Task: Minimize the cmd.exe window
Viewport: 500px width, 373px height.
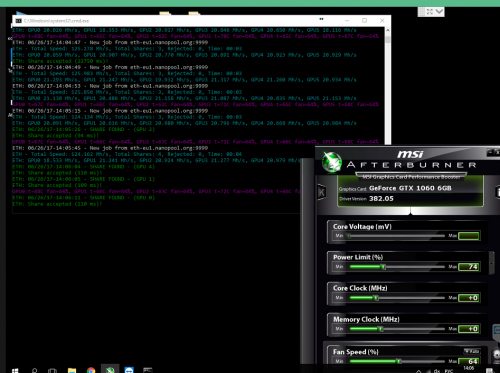Action: tap(347, 21)
